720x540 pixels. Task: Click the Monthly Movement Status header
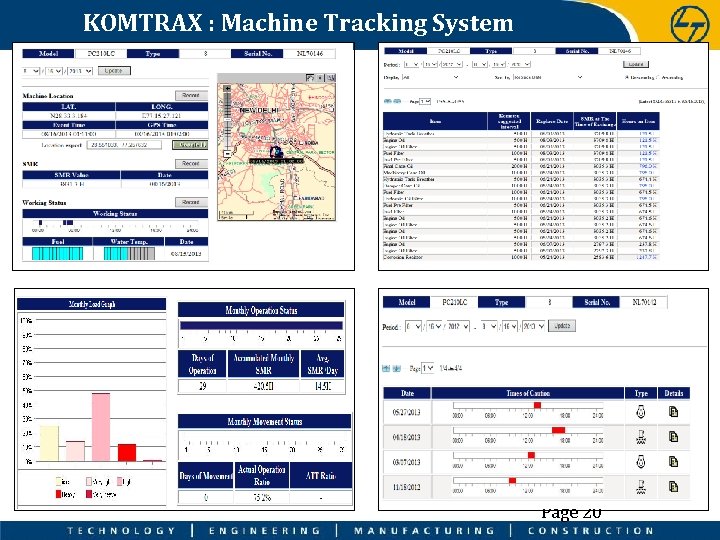click(x=264, y=422)
